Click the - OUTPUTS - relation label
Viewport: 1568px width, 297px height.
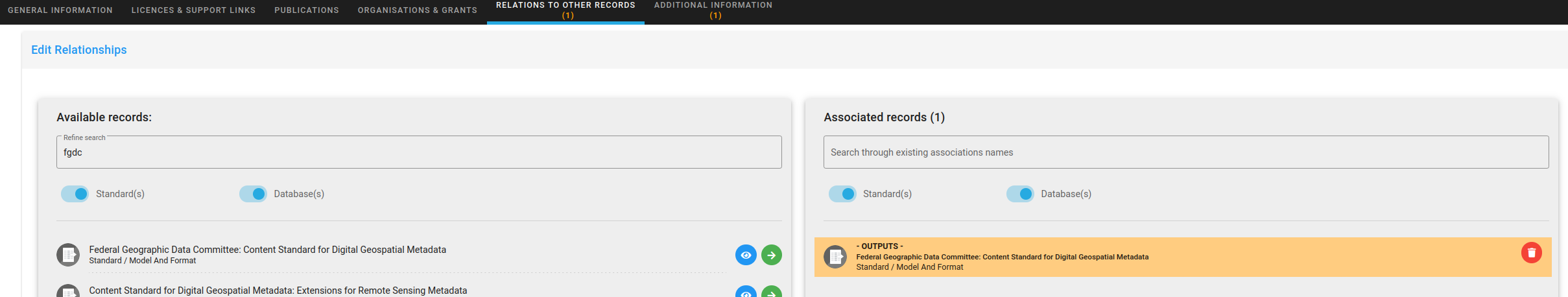point(879,246)
